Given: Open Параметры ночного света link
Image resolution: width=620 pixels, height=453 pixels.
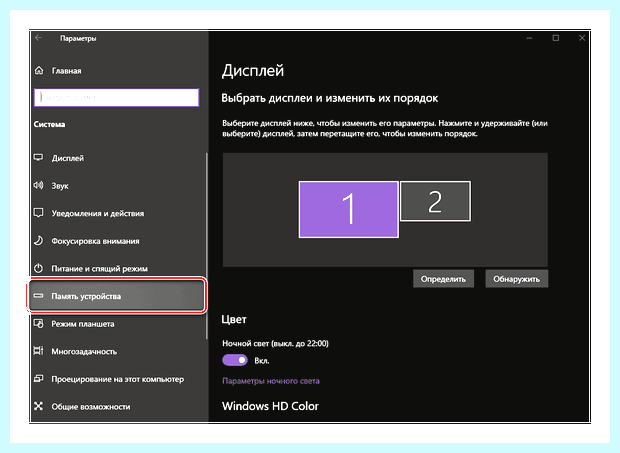Looking at the screenshot, I should [x=271, y=381].
